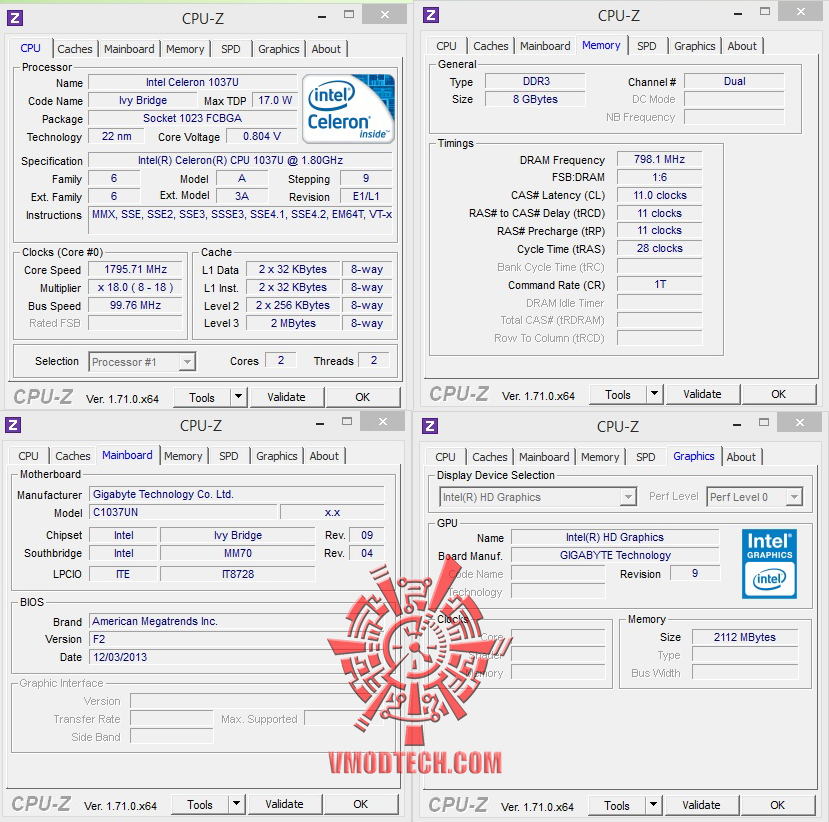Click Tools button in Mainboard window

coord(200,805)
